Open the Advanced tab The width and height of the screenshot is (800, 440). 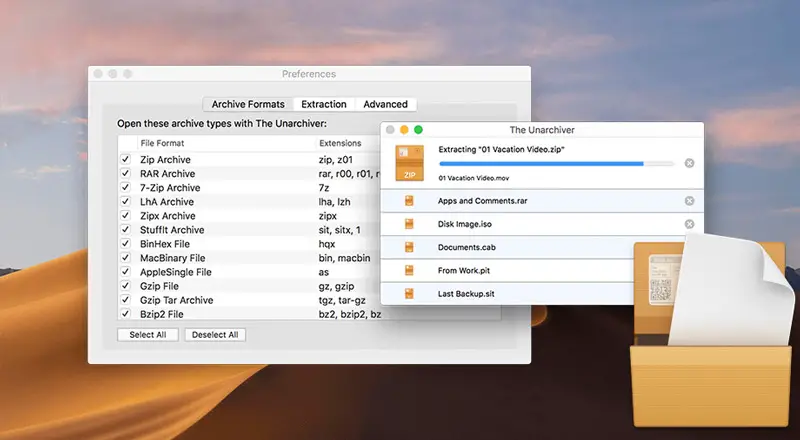386,104
